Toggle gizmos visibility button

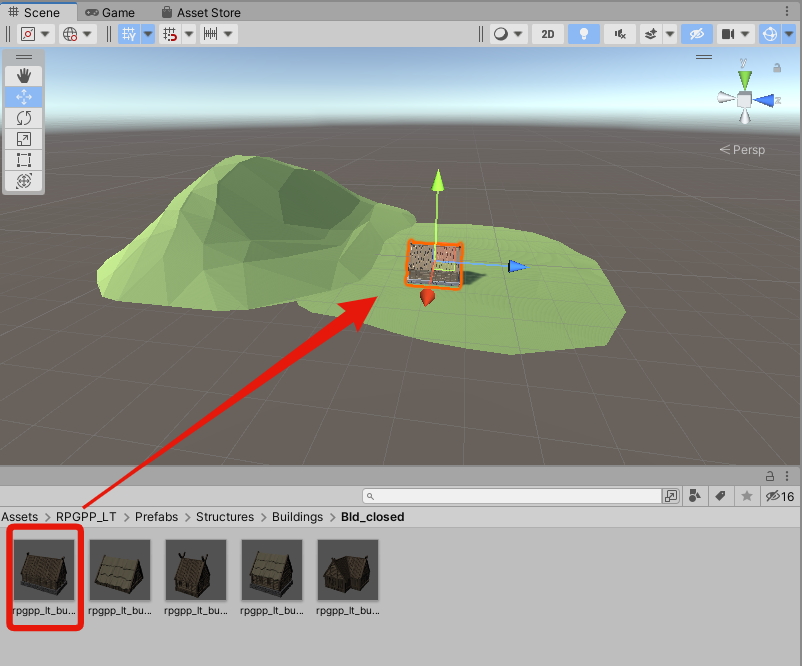coord(770,34)
